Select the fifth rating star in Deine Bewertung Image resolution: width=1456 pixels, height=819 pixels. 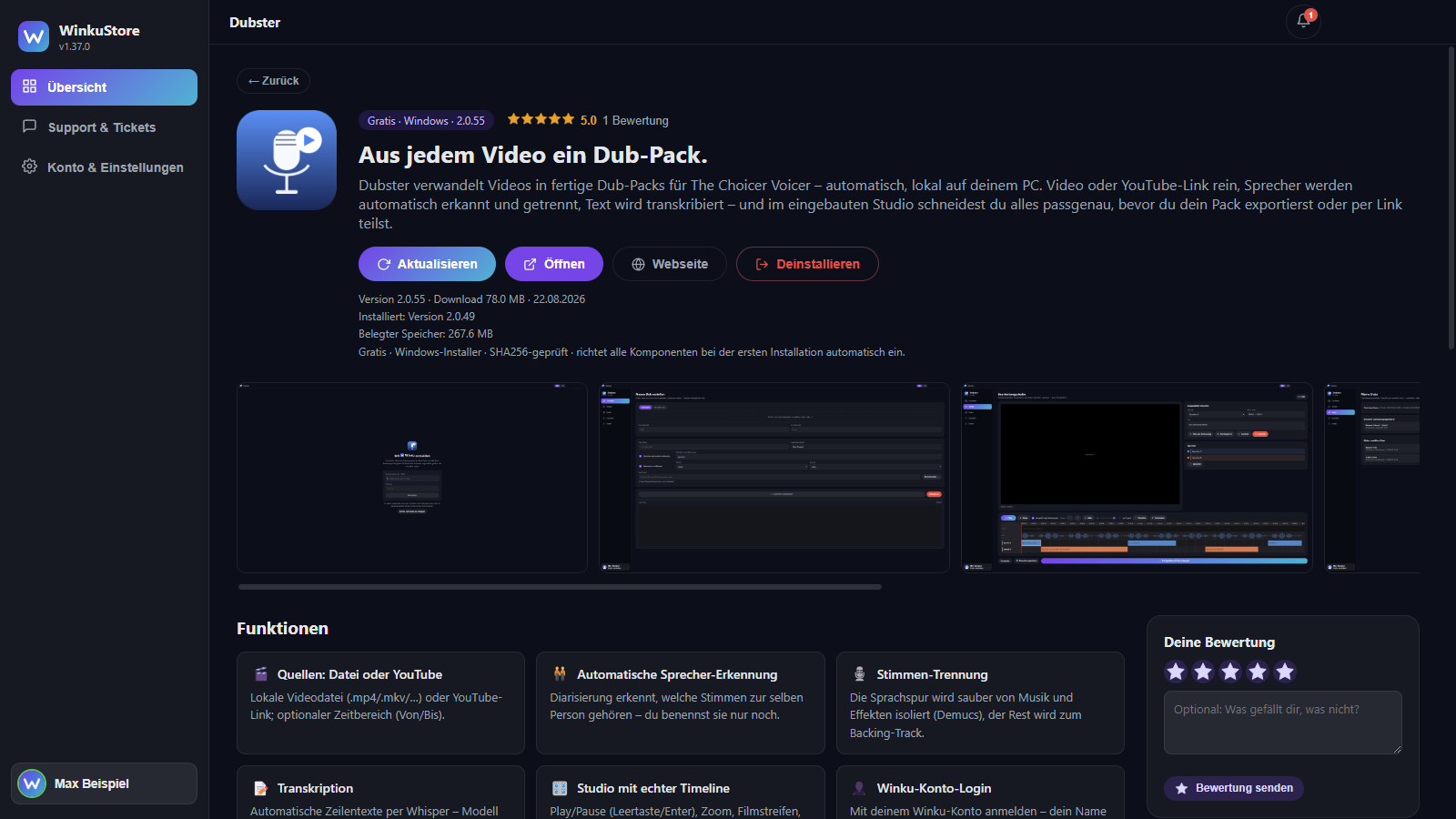point(1285,672)
